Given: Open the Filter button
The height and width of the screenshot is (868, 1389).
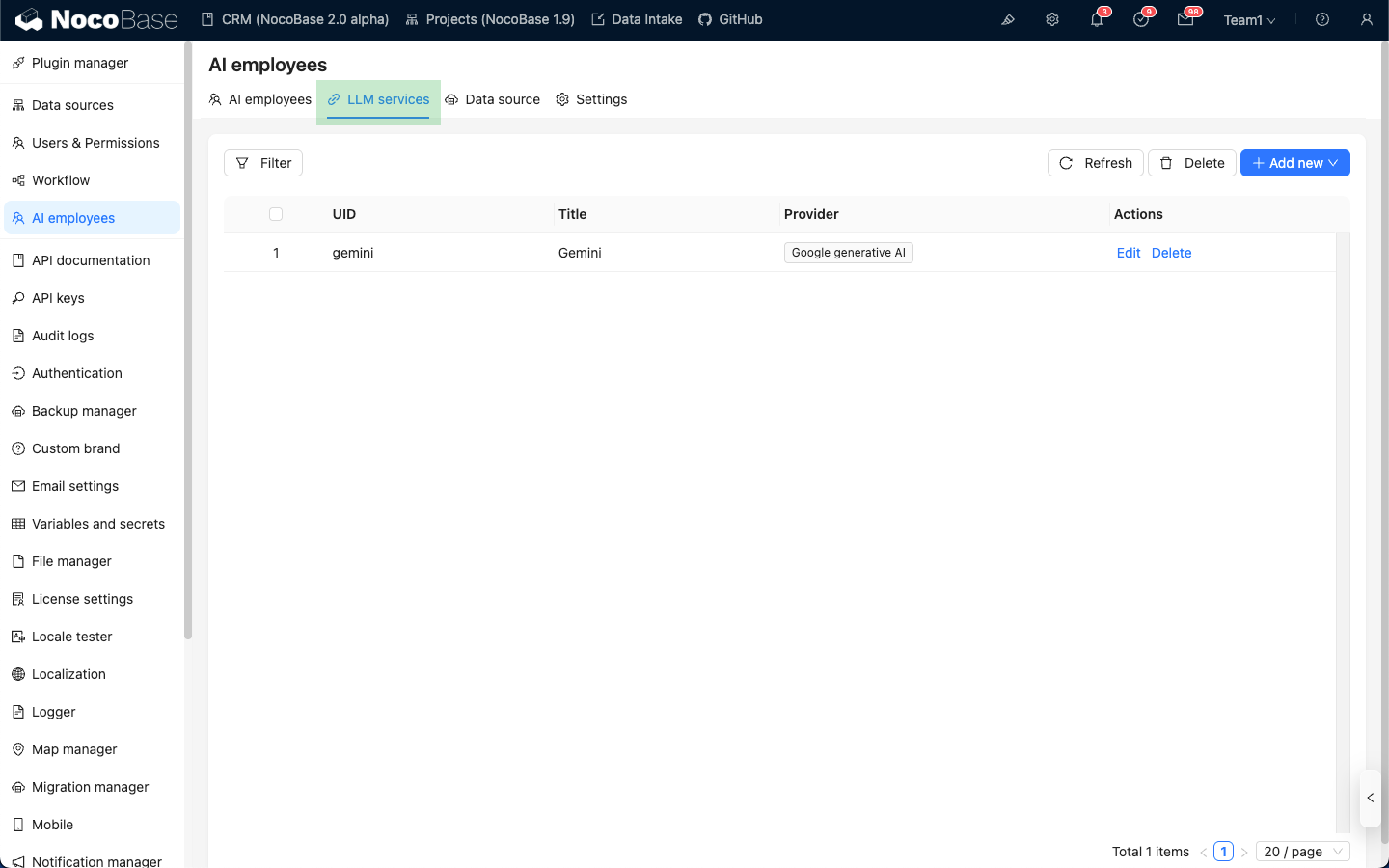Looking at the screenshot, I should tap(263, 163).
